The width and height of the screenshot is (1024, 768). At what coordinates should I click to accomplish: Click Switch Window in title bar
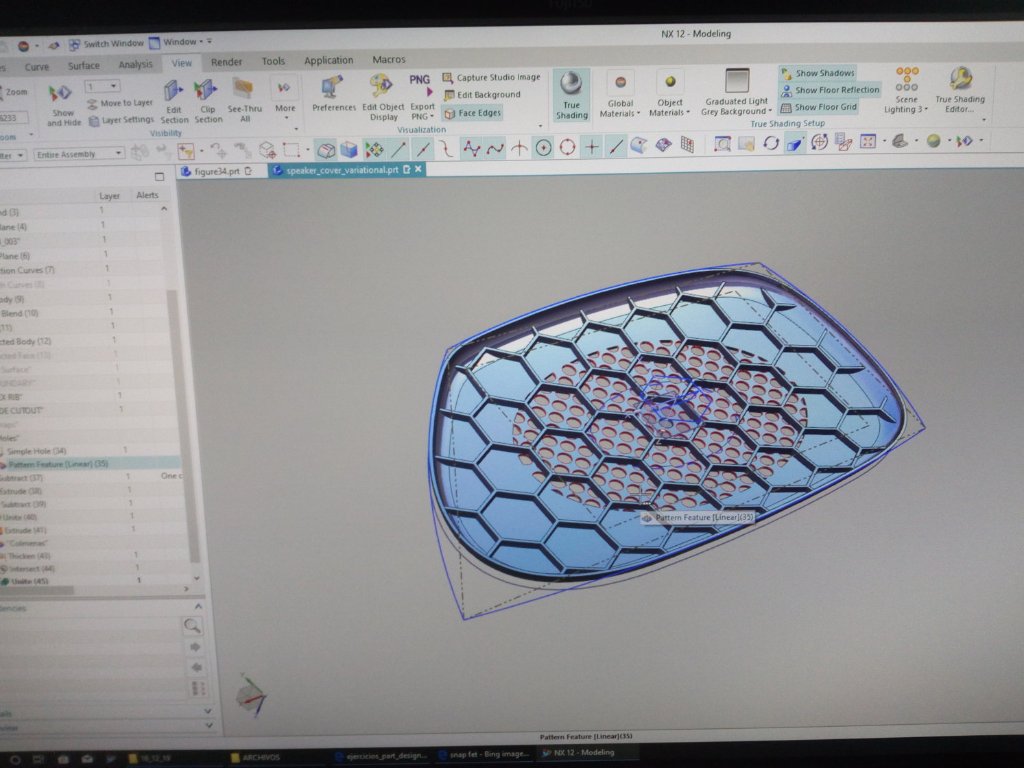pos(106,44)
